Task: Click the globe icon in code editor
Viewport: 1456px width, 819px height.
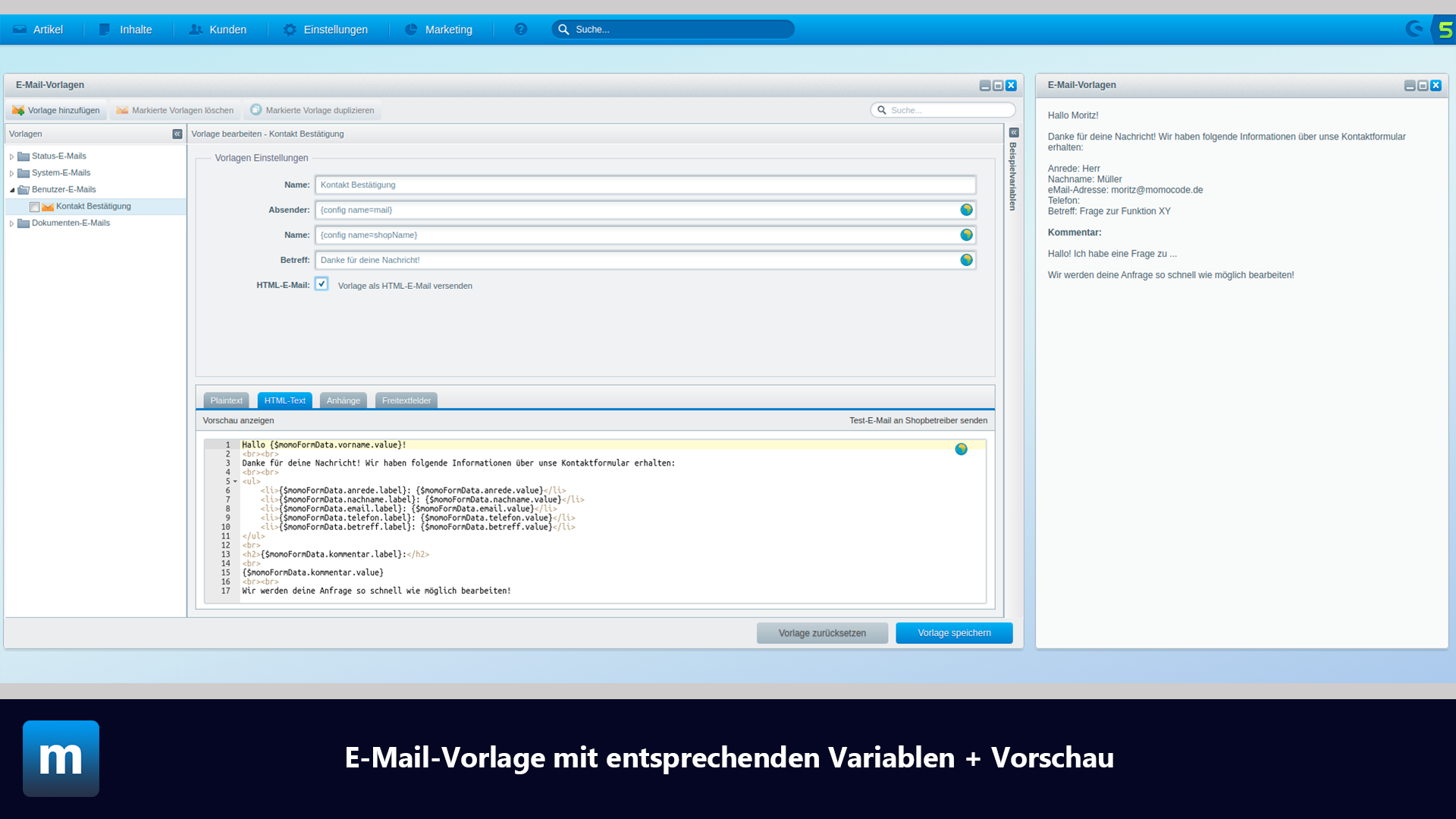Action: (961, 450)
